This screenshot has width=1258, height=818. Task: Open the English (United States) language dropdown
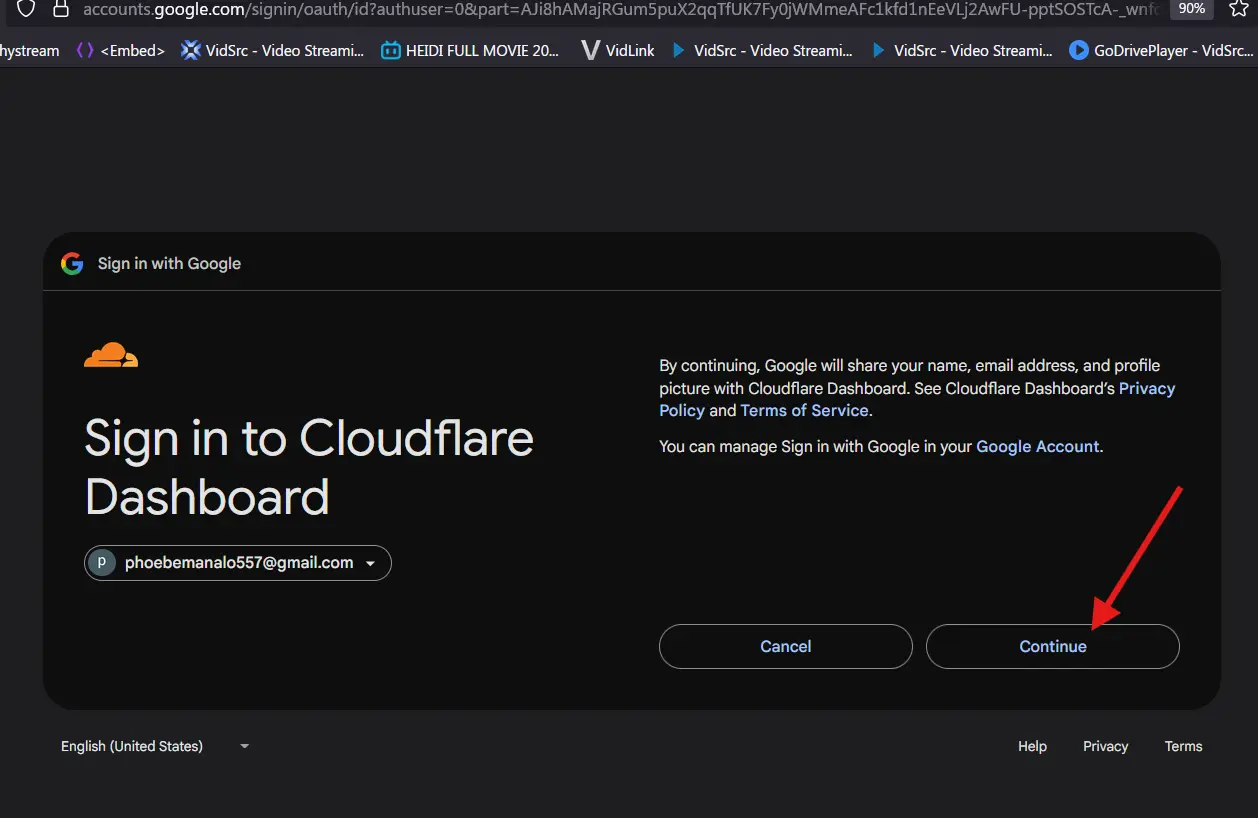tap(155, 746)
